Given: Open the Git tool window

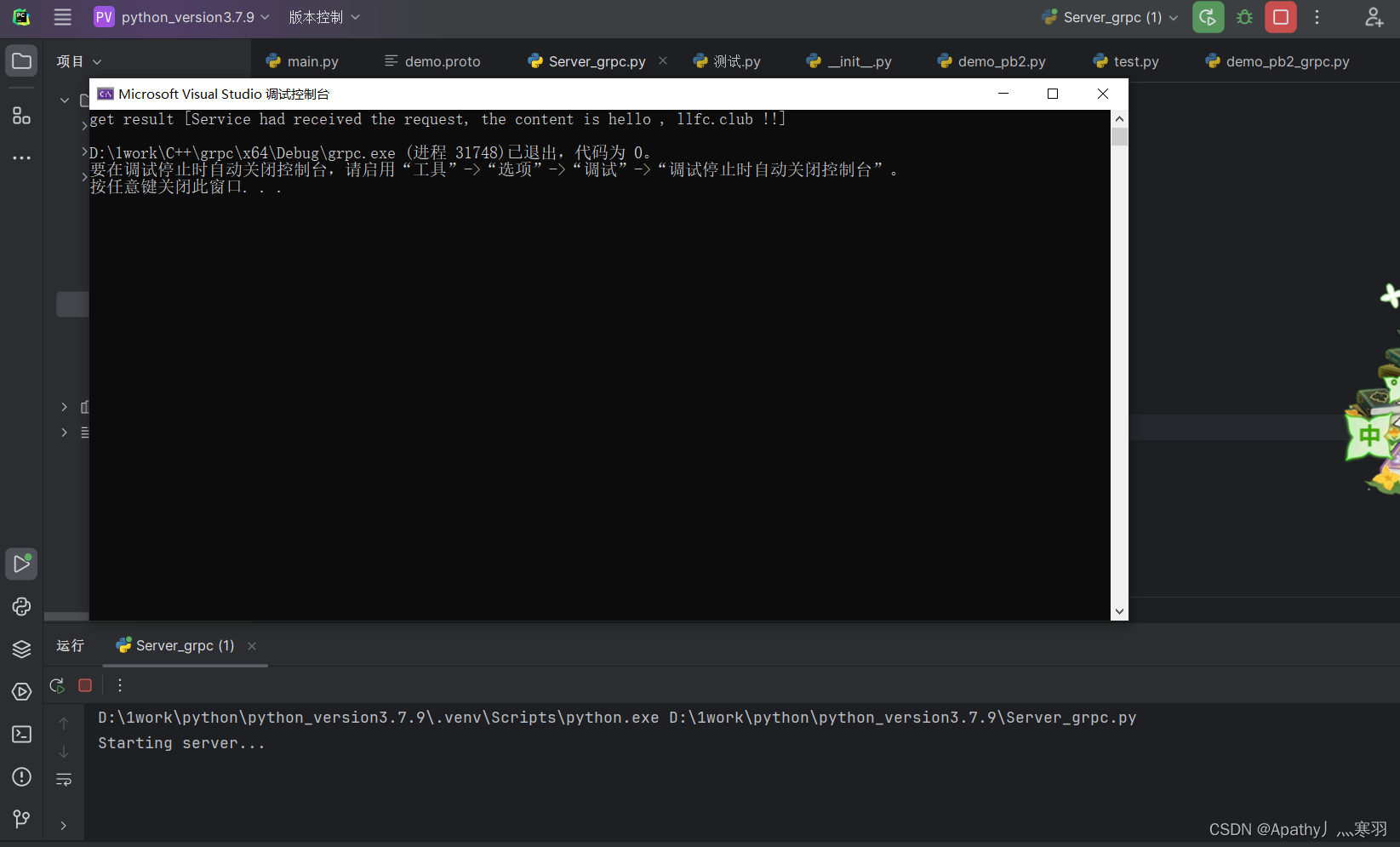Looking at the screenshot, I should [21, 819].
